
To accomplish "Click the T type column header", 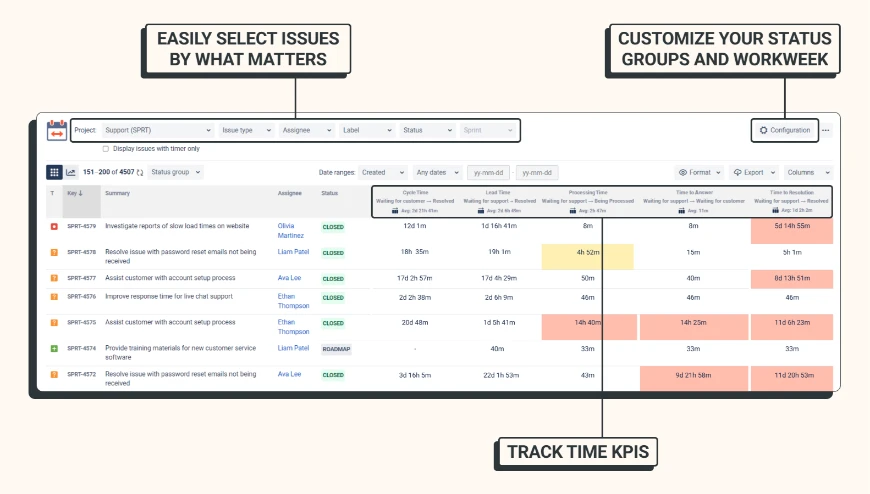I will pos(53,193).
